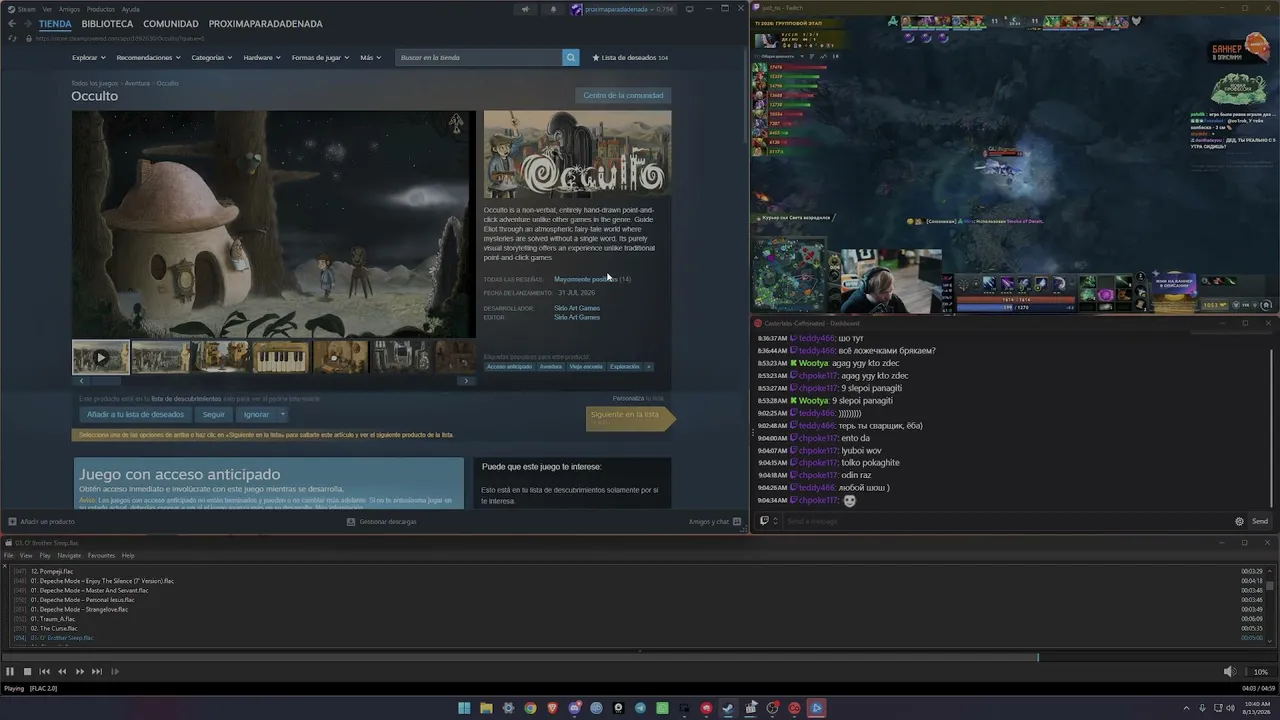1280x720 pixels.
Task: Expand the Formas de jugar dropdown
Action: [x=321, y=58]
